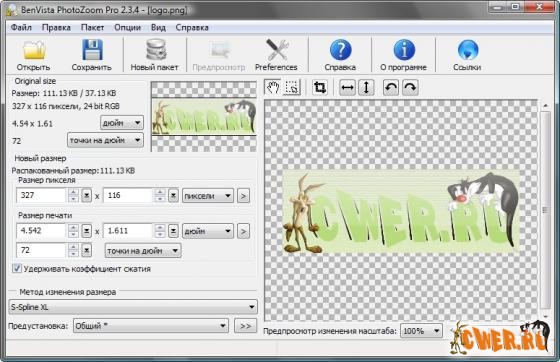Create a new batch with Новый пакет
The height and width of the screenshot is (362, 560).
(154, 55)
